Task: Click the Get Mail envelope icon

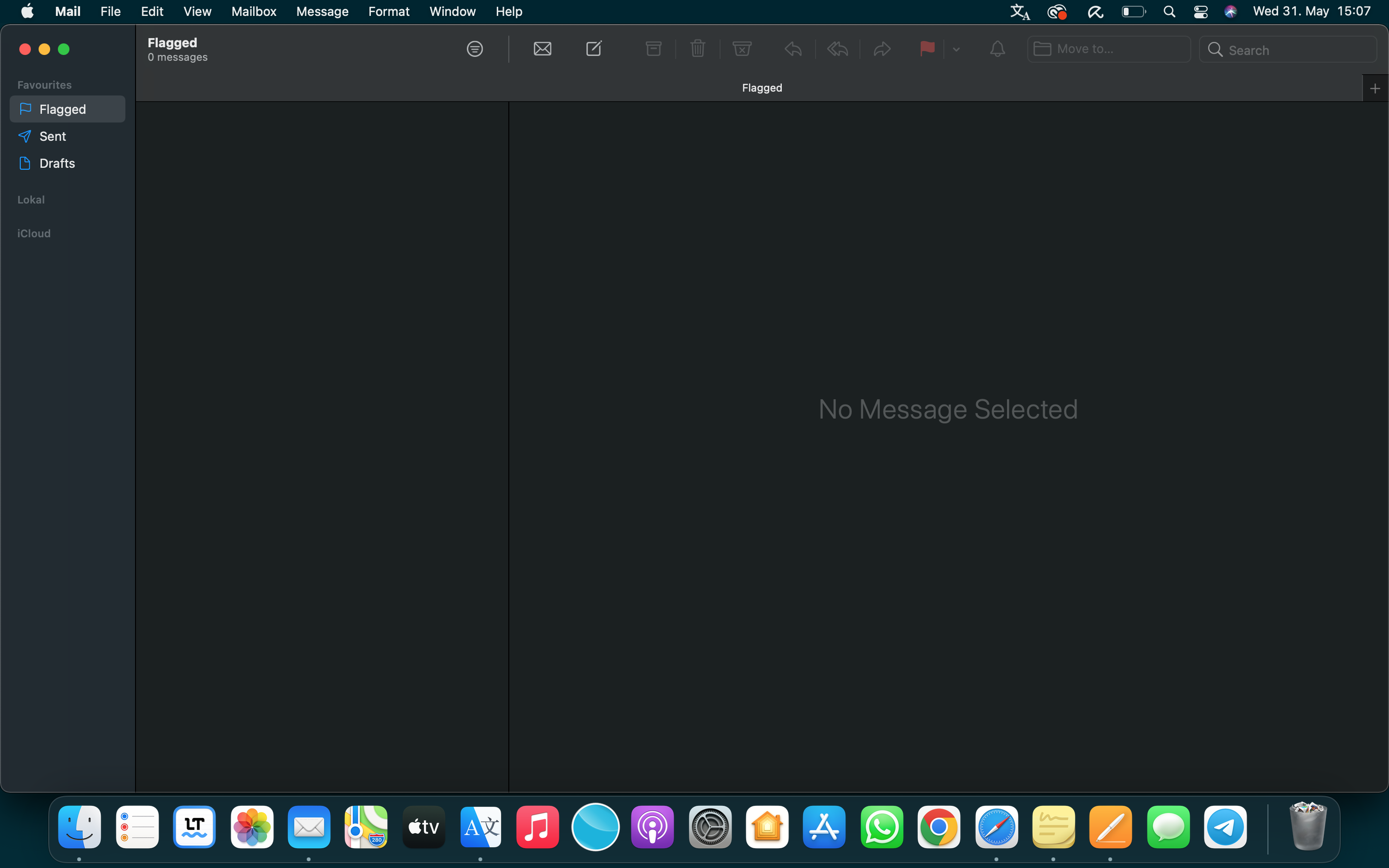Action: (542, 49)
